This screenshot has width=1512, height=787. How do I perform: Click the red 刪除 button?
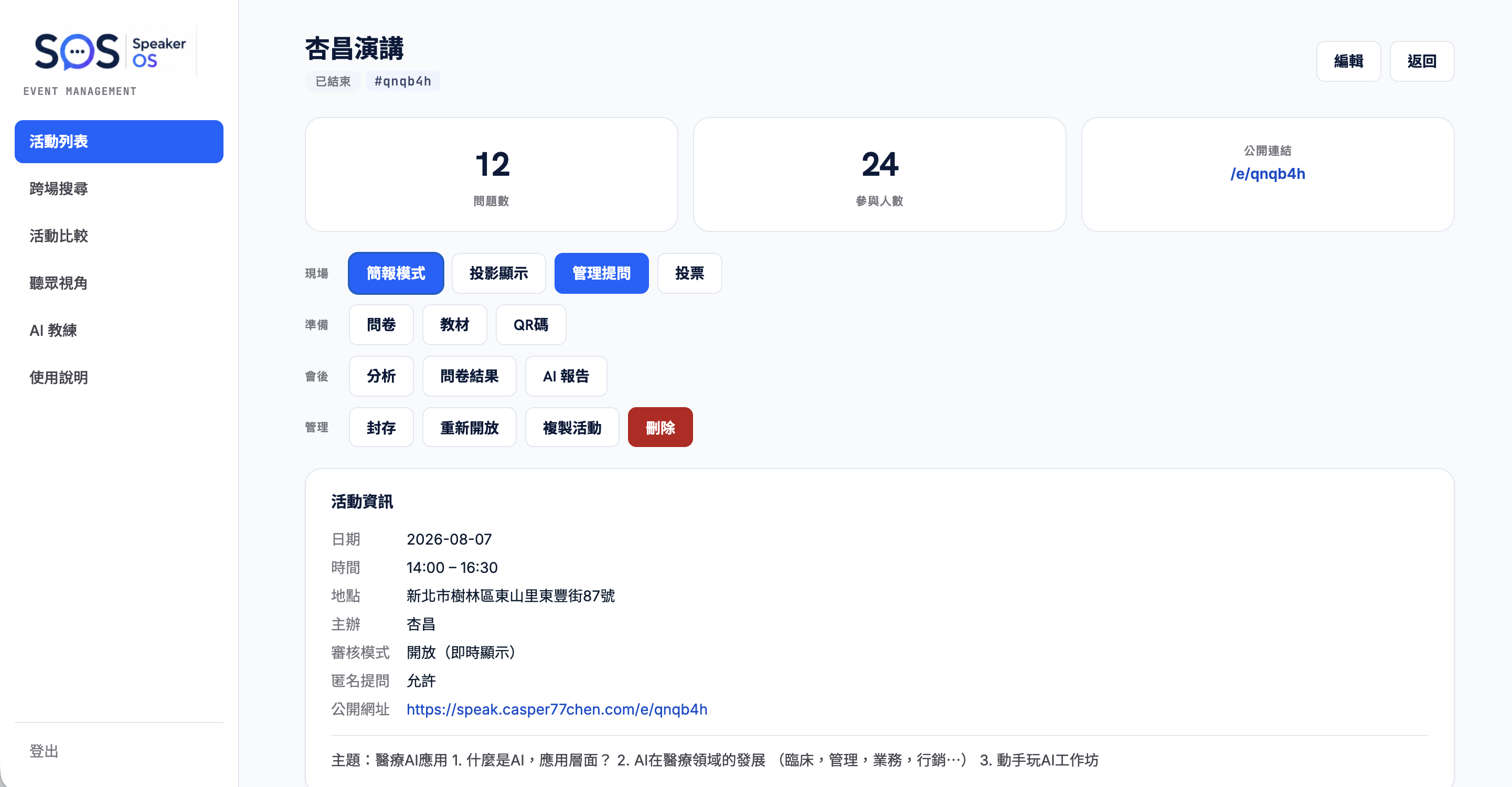click(x=660, y=428)
